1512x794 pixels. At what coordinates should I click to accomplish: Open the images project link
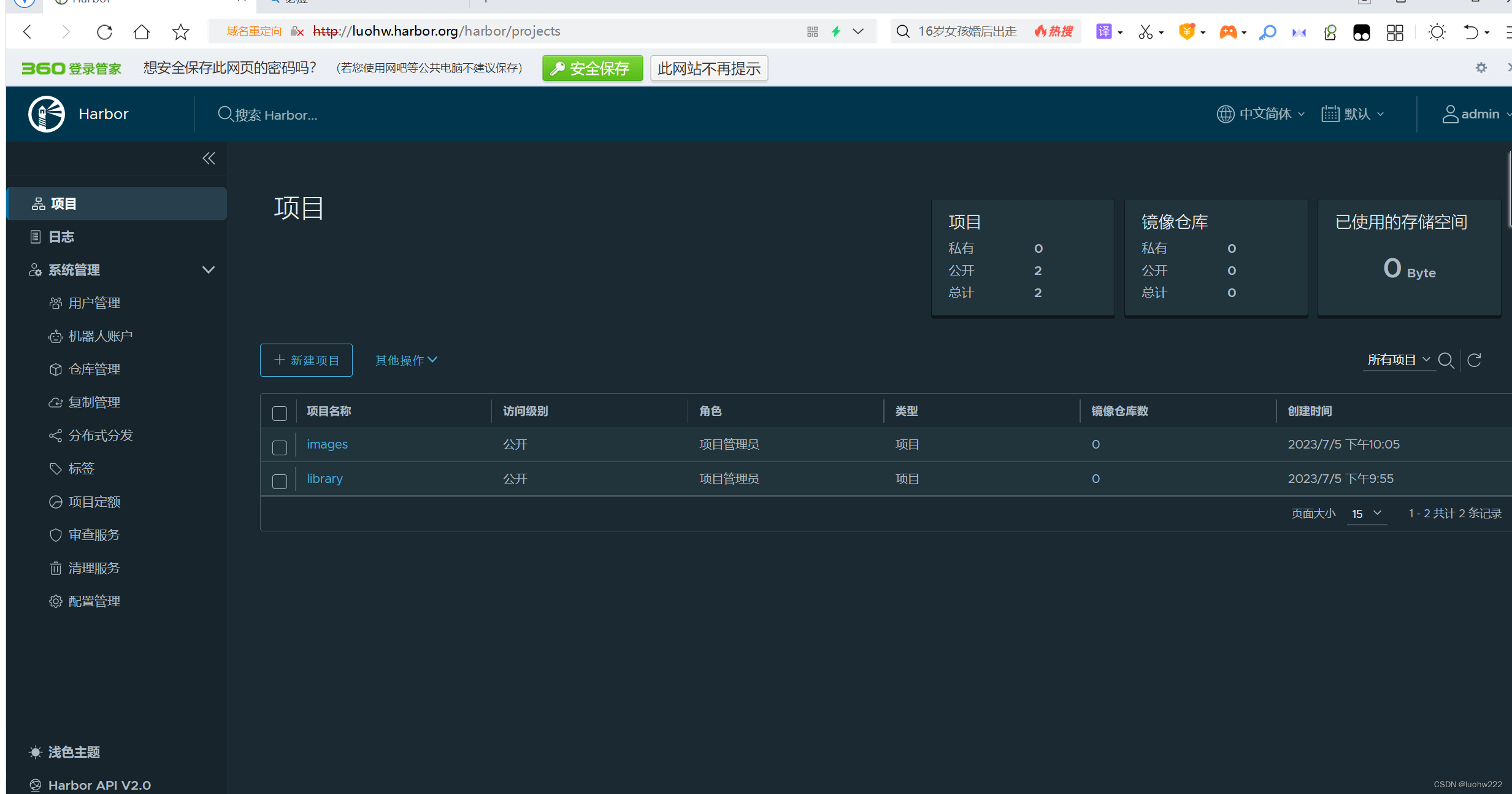[327, 444]
